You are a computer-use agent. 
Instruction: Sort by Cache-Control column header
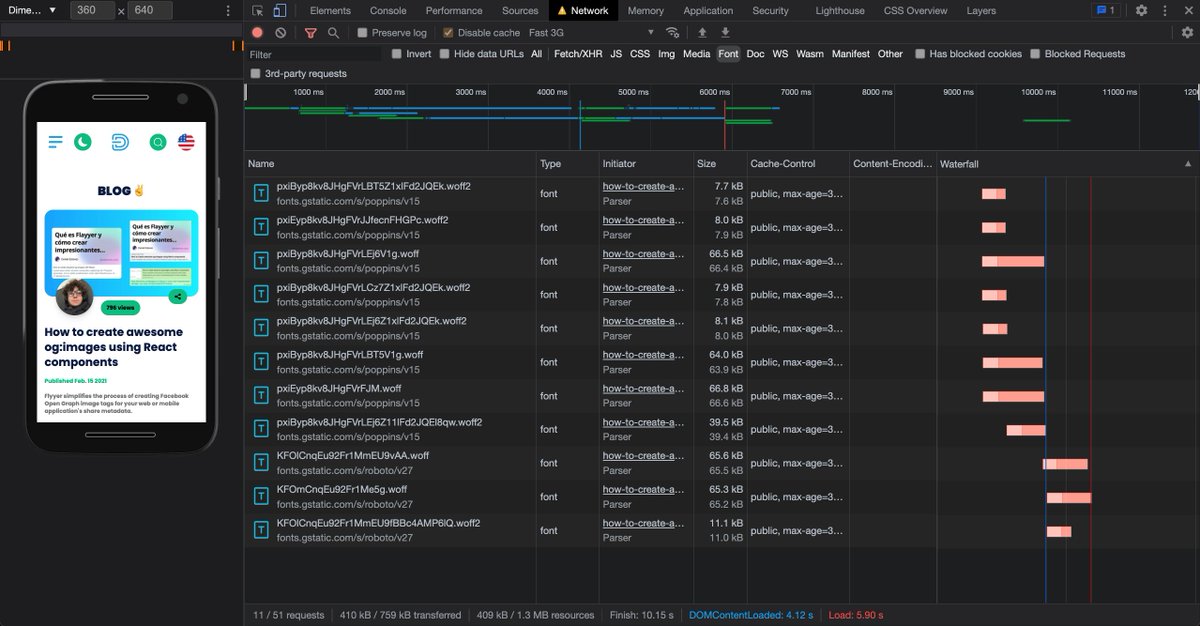click(798, 163)
